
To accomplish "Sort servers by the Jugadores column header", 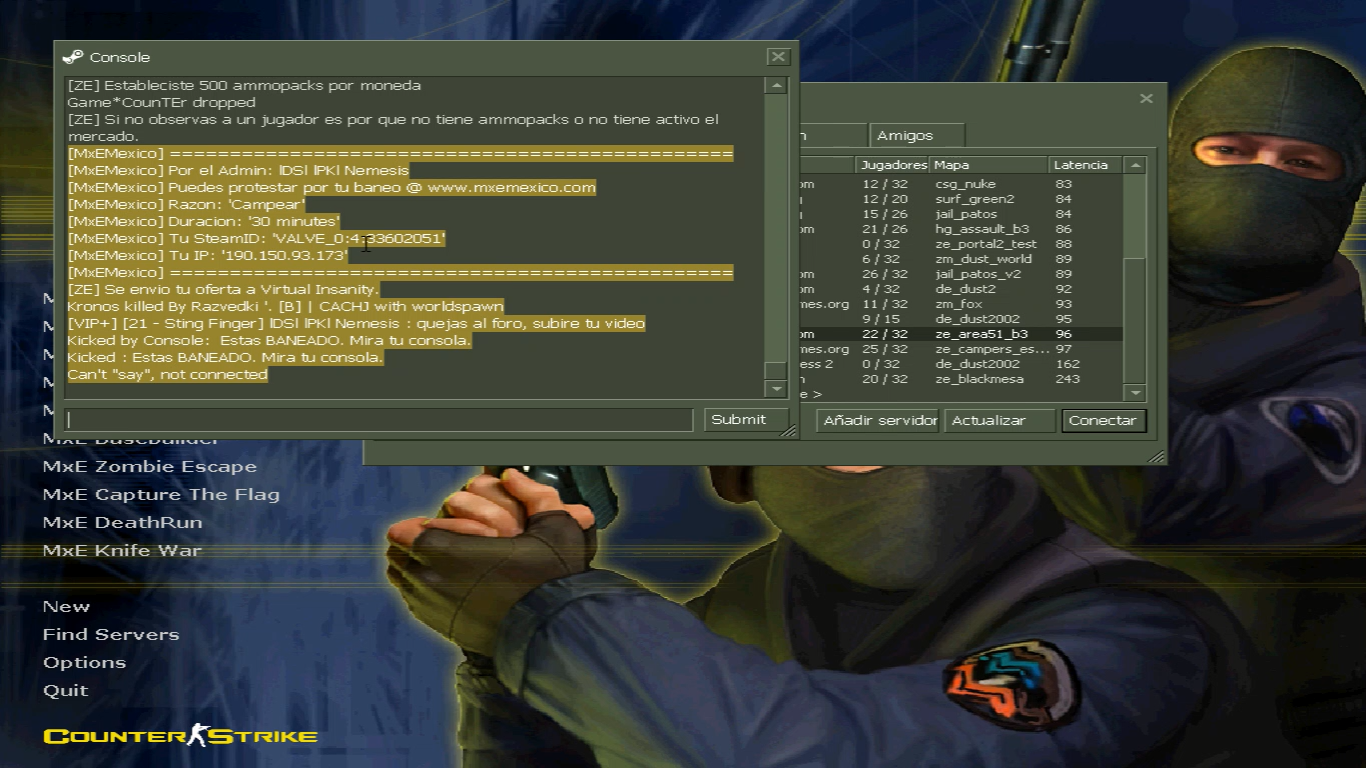I will (893, 165).
